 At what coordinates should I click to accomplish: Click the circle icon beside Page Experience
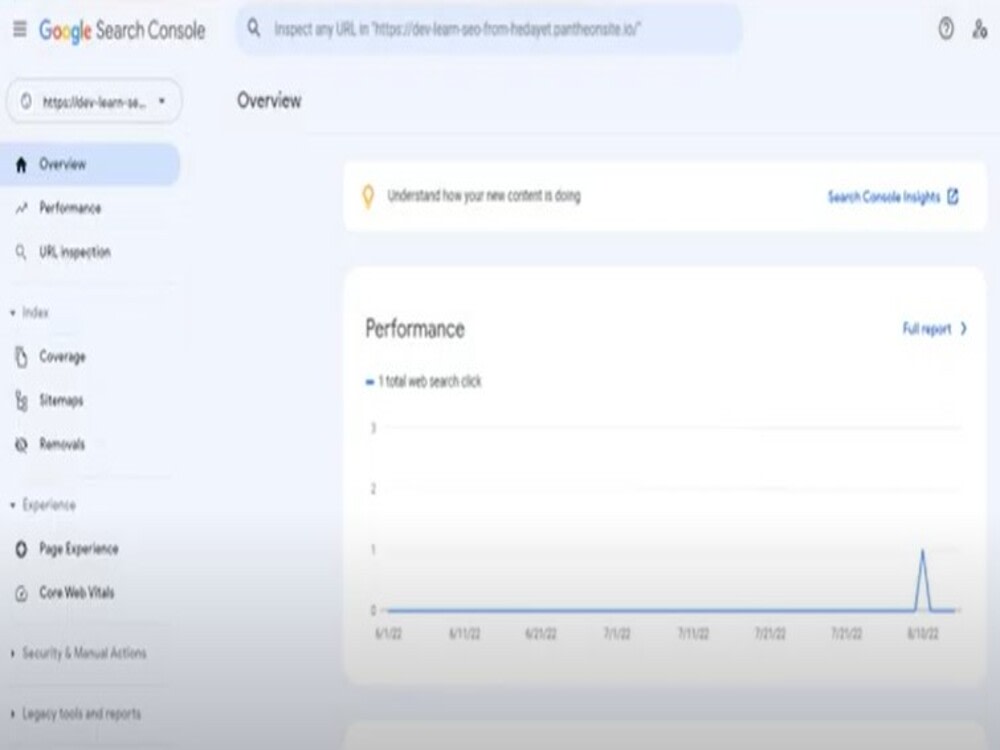pyautogui.click(x=21, y=550)
